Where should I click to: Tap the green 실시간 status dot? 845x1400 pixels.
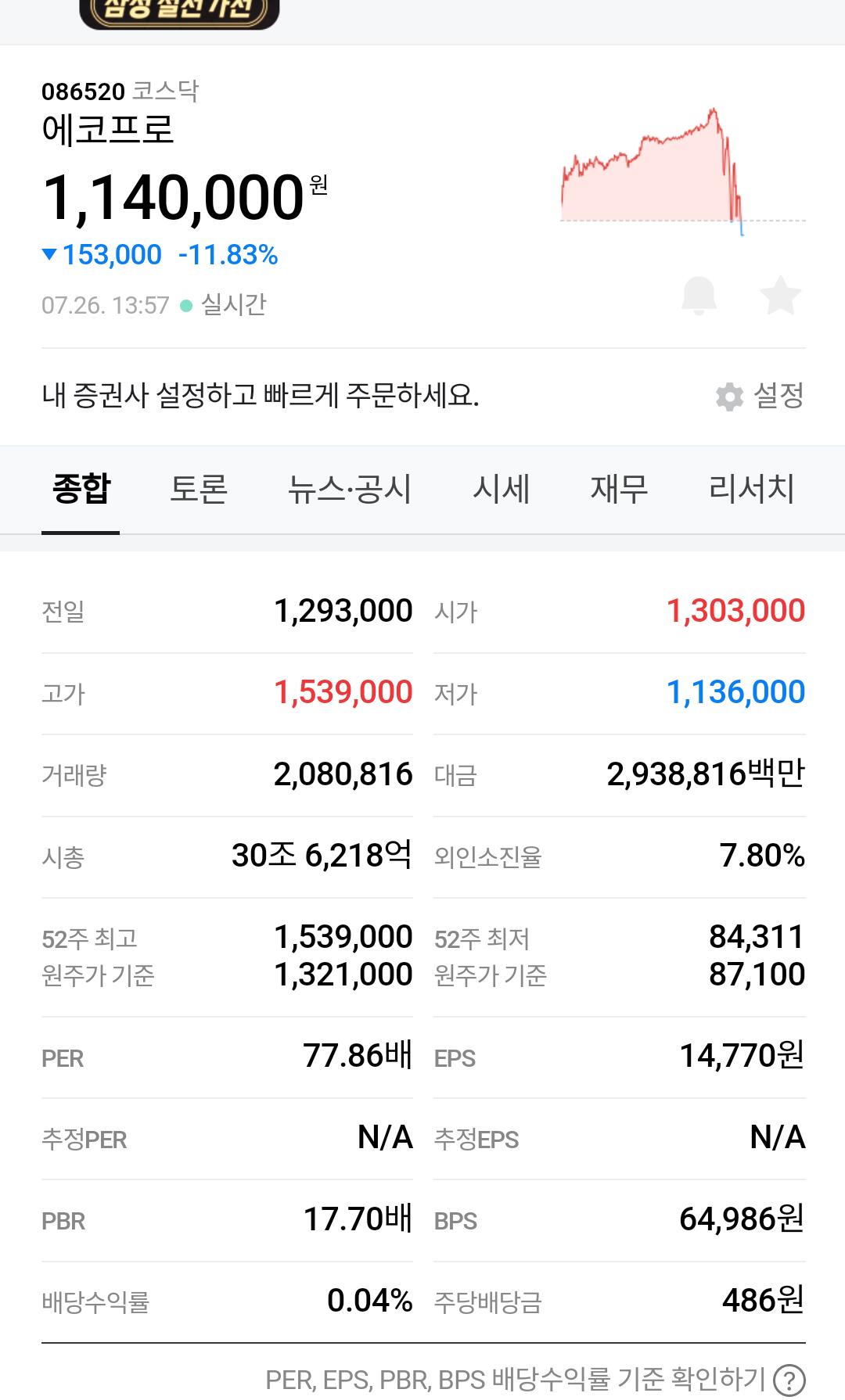[186, 306]
